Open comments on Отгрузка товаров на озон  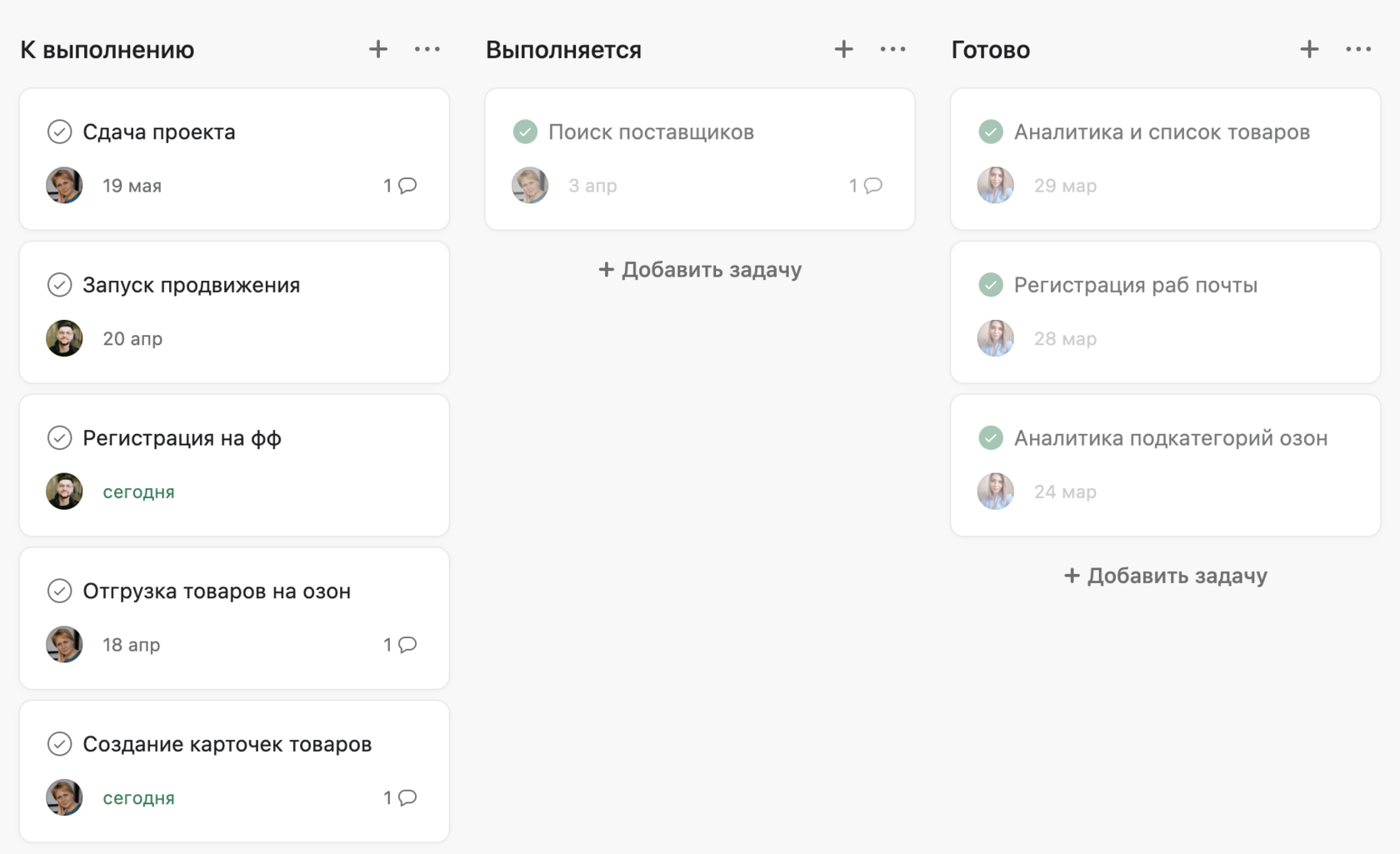pyautogui.click(x=401, y=645)
